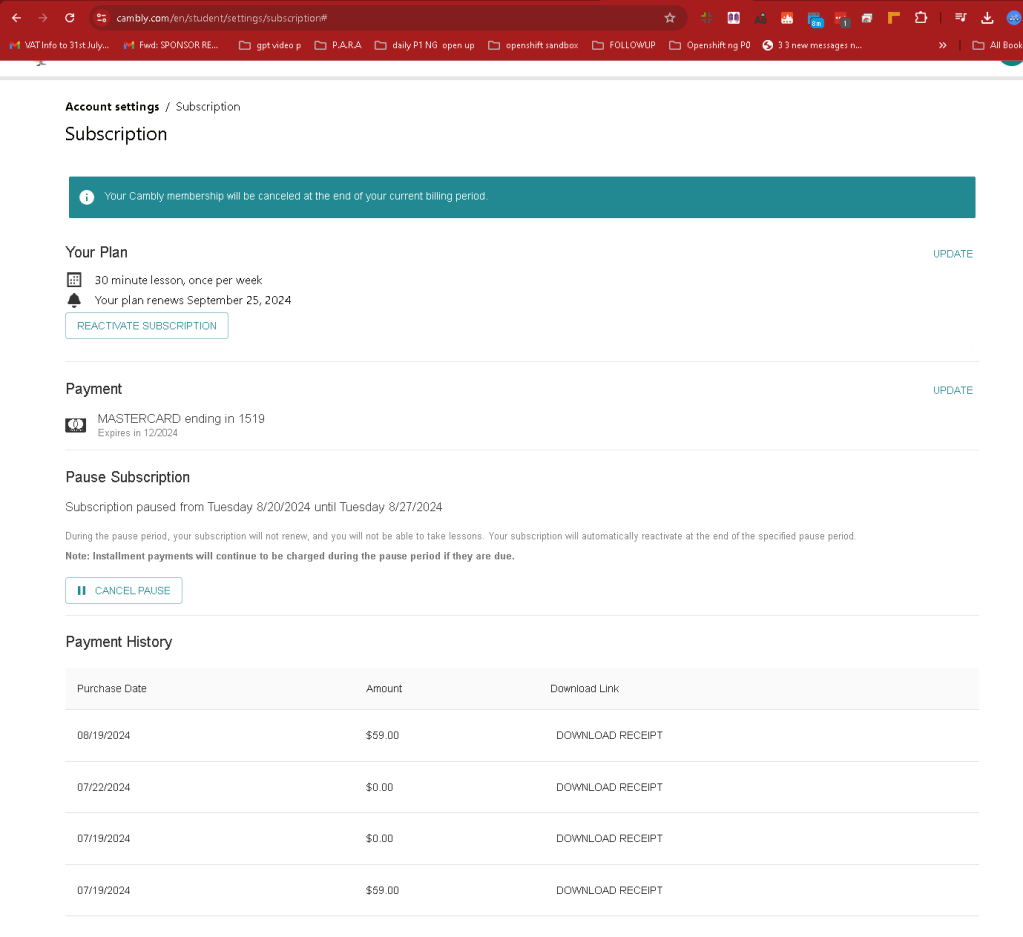
Task: Click REACTIVATE SUBSCRIPTION button
Action: (x=147, y=326)
